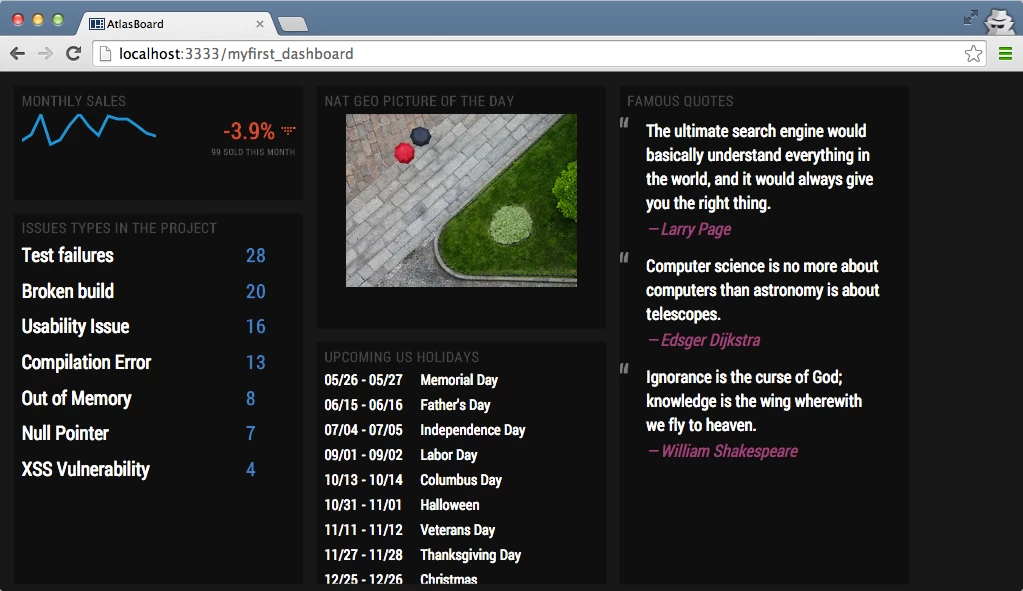Click the browser back arrow
Viewport: 1023px width, 591px height.
pyautogui.click(x=18, y=53)
